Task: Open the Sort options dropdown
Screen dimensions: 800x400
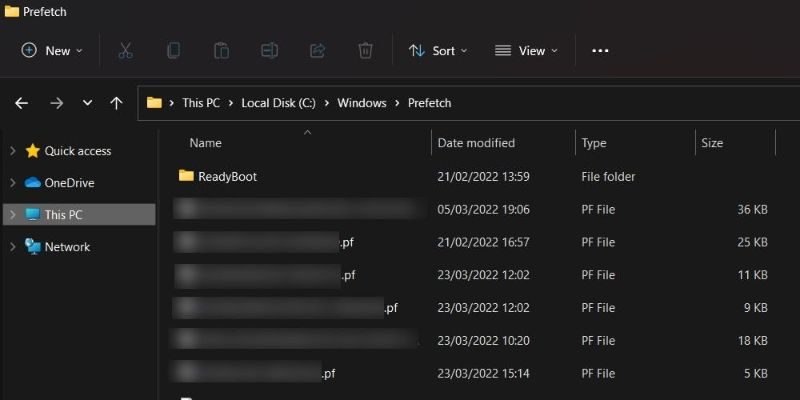Action: pyautogui.click(x=438, y=51)
